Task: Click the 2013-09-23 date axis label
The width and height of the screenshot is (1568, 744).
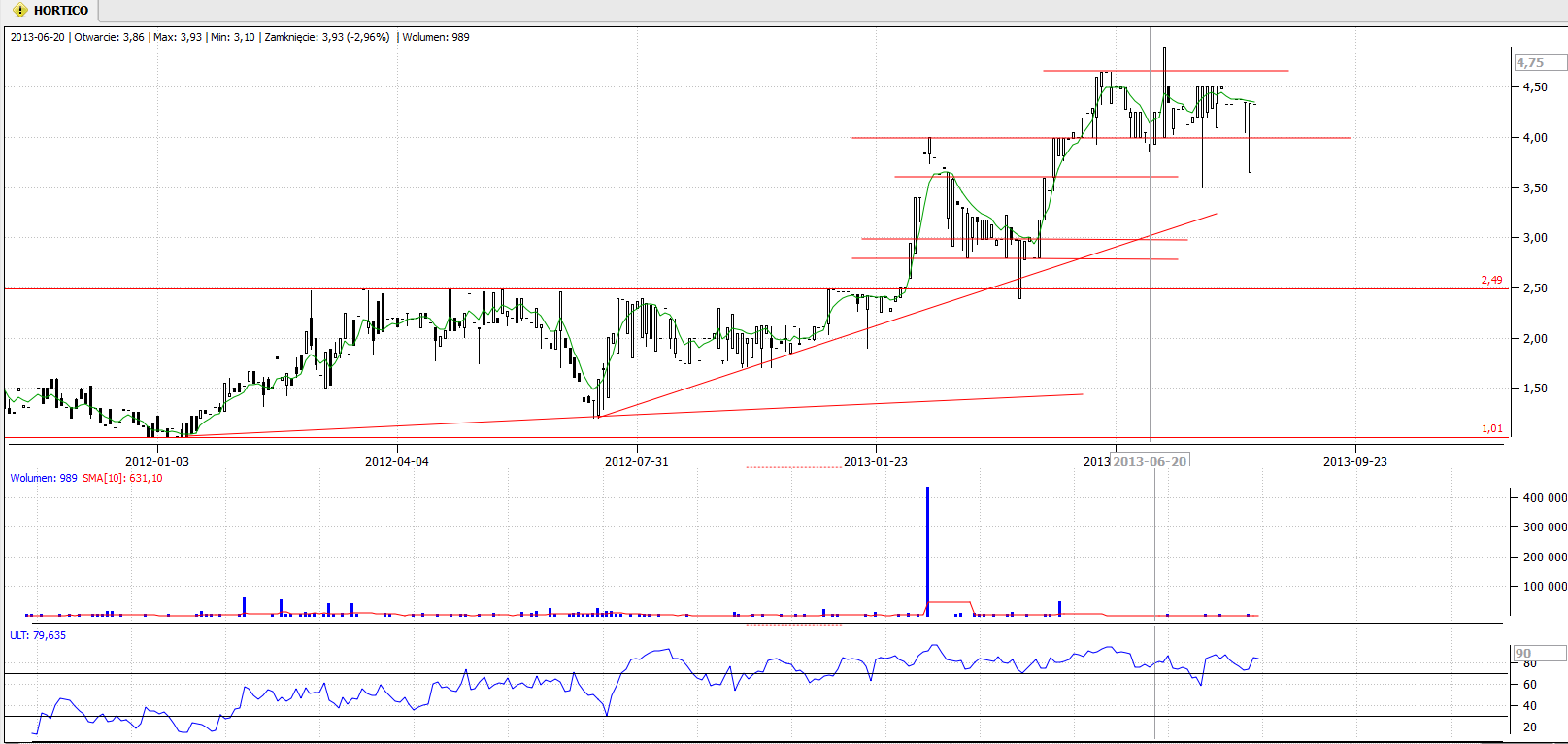Action: pos(1354,461)
